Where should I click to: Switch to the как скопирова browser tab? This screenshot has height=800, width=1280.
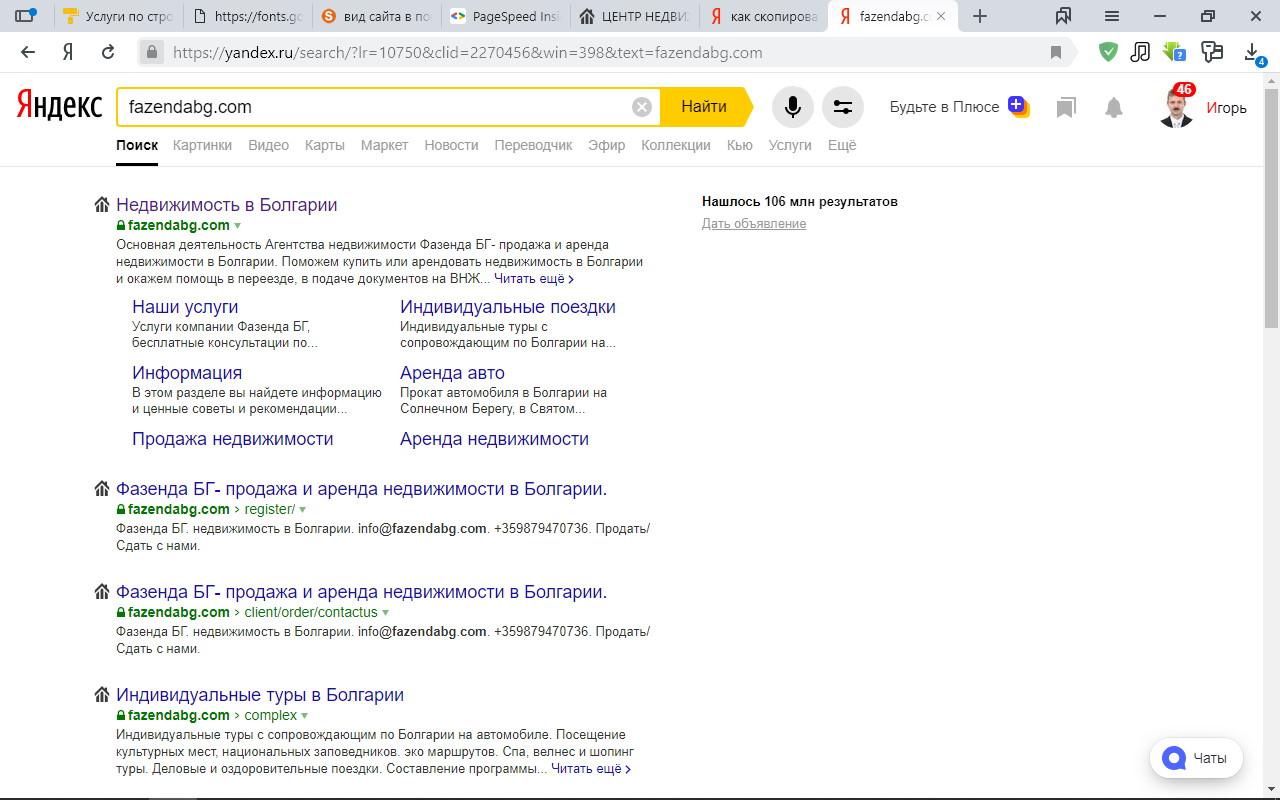pyautogui.click(x=763, y=16)
